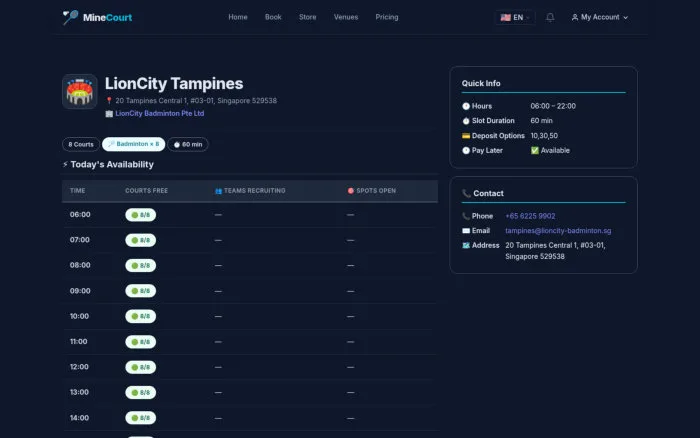Click the building icon beside company name
Image resolution: width=700 pixels, height=438 pixels.
point(109,114)
